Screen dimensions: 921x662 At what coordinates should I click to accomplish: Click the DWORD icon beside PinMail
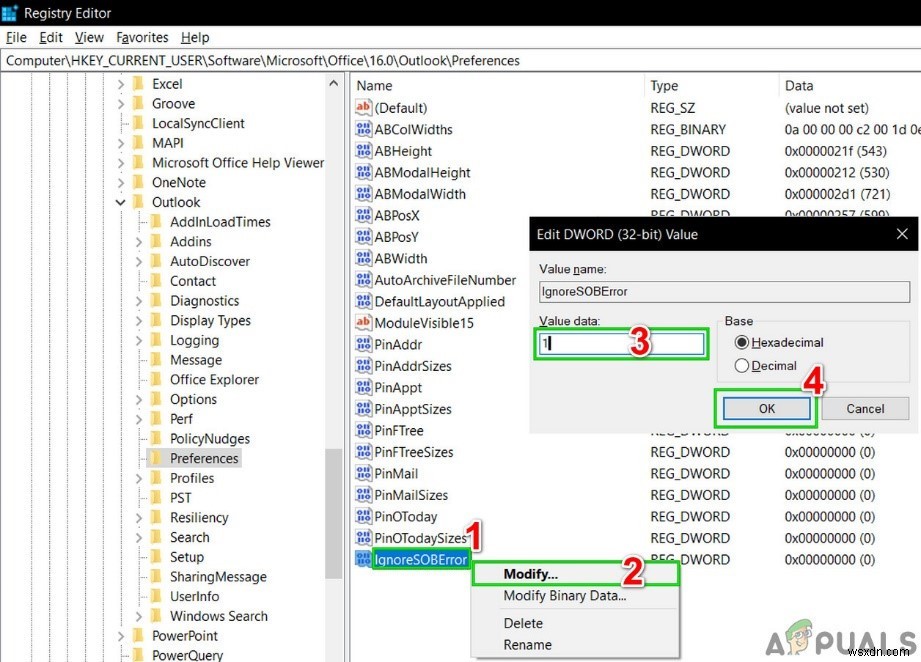[366, 473]
